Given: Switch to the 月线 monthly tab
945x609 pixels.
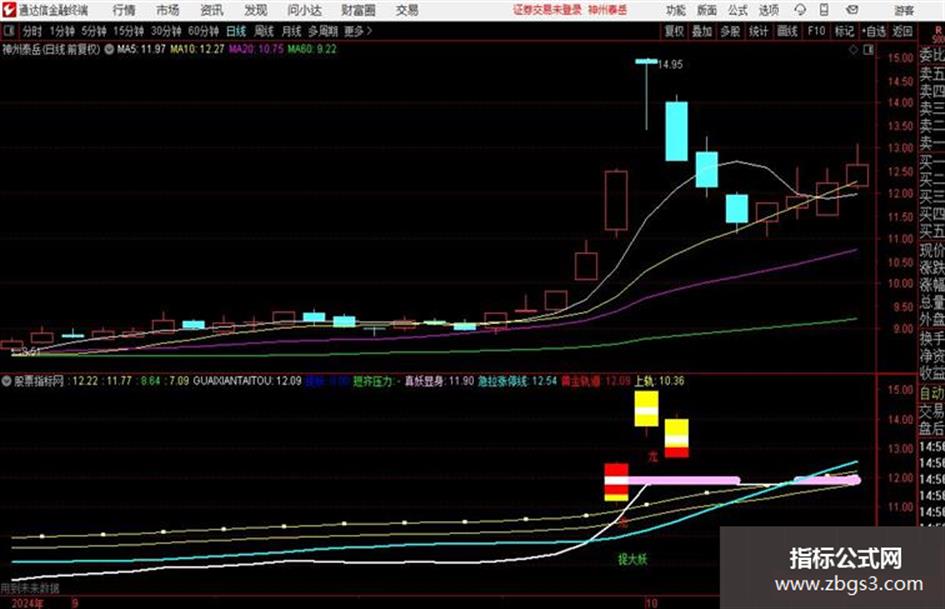Looking at the screenshot, I should (292, 31).
